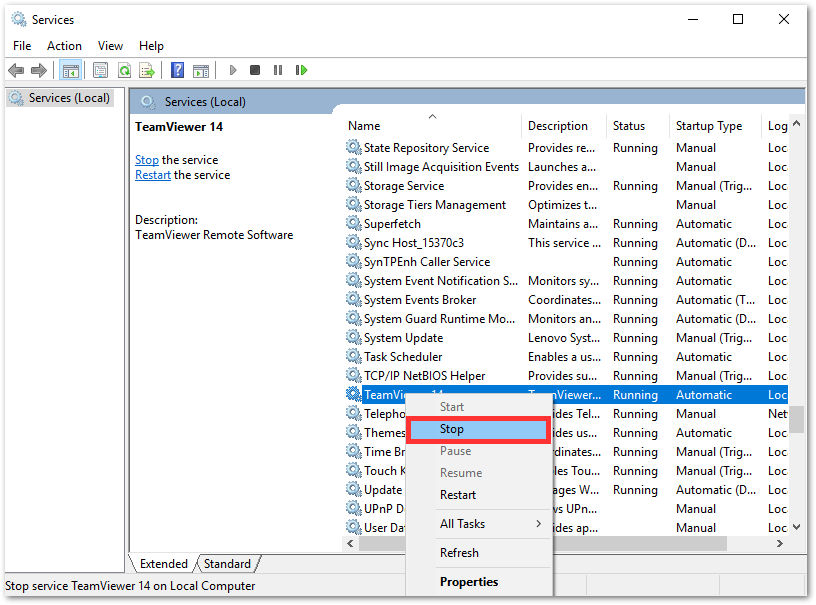Click gear icon of State Repository Service

point(354,147)
